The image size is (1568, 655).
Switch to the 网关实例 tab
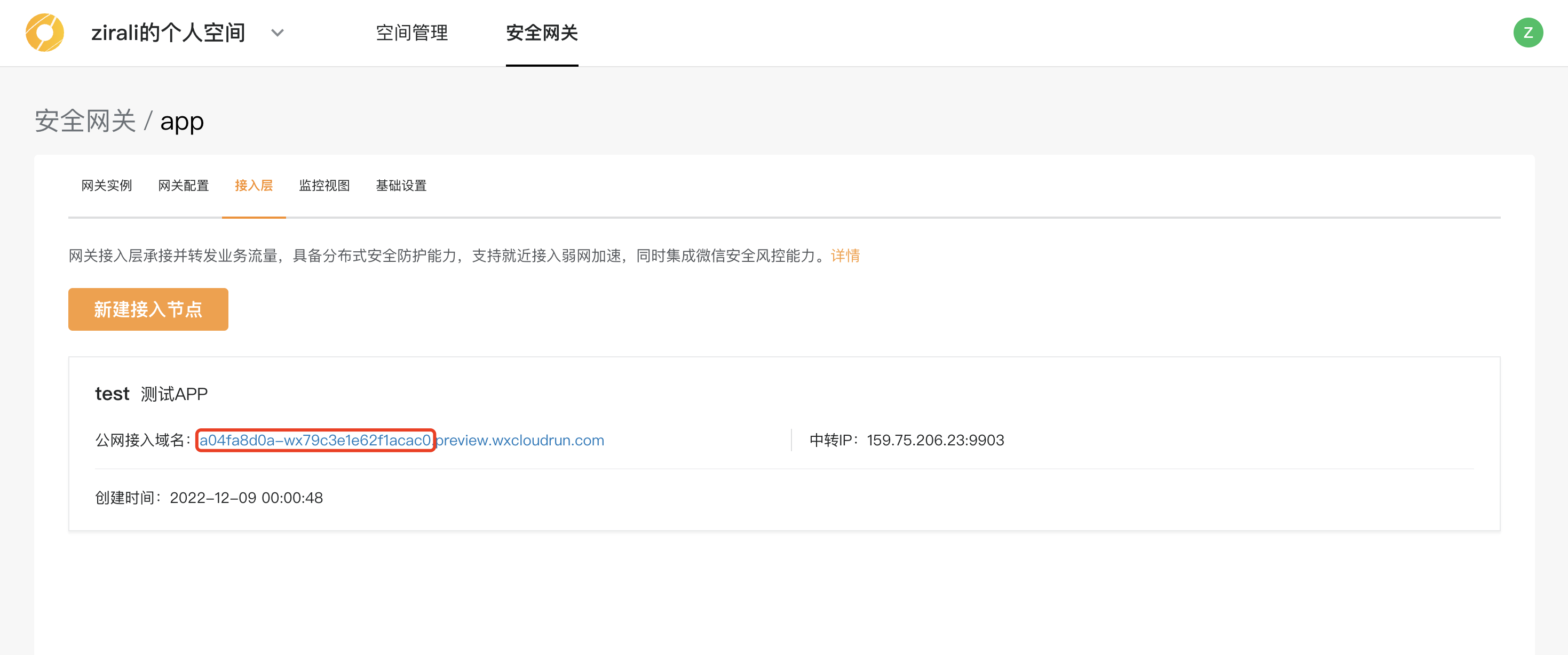pos(107,186)
